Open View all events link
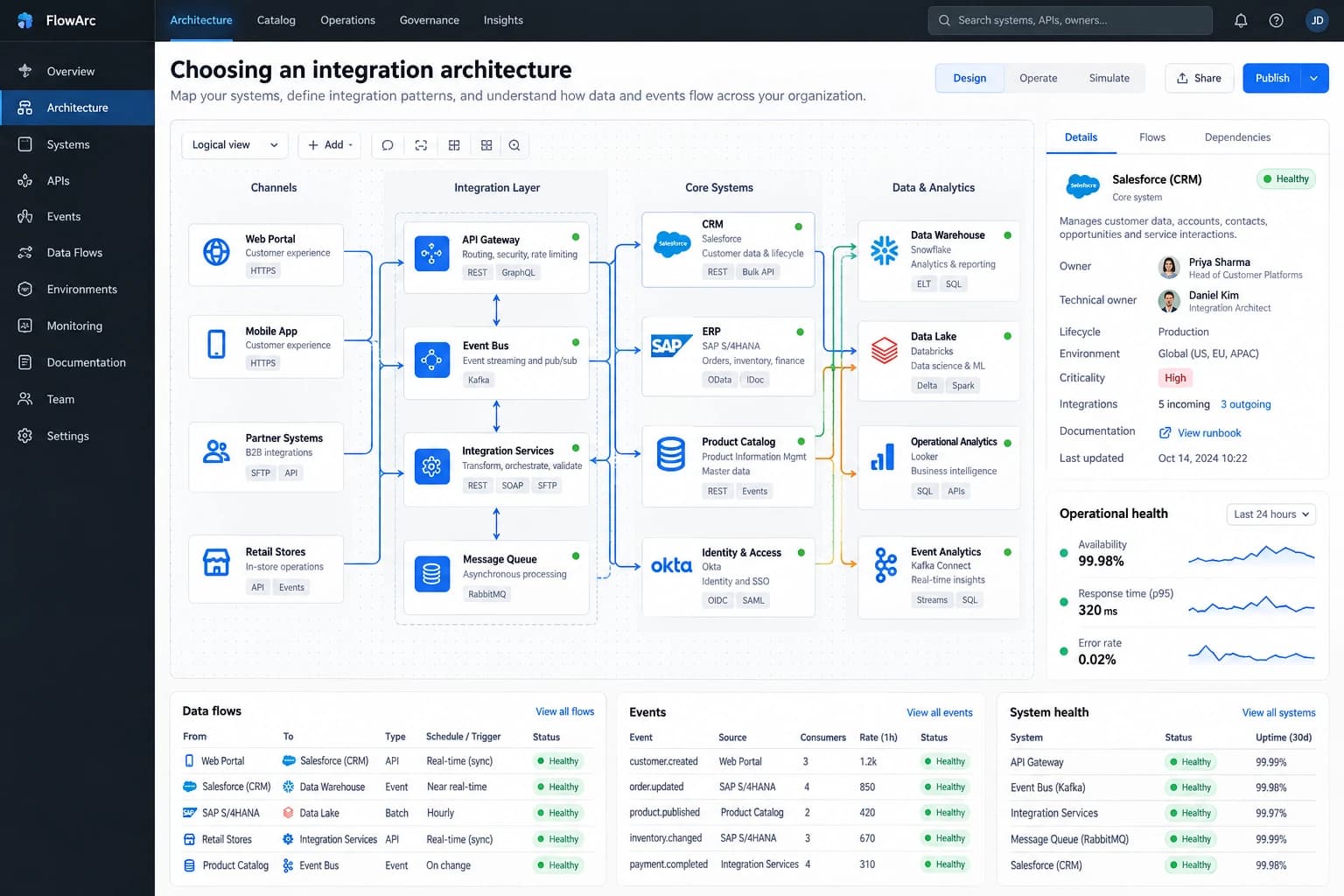 click(x=939, y=712)
